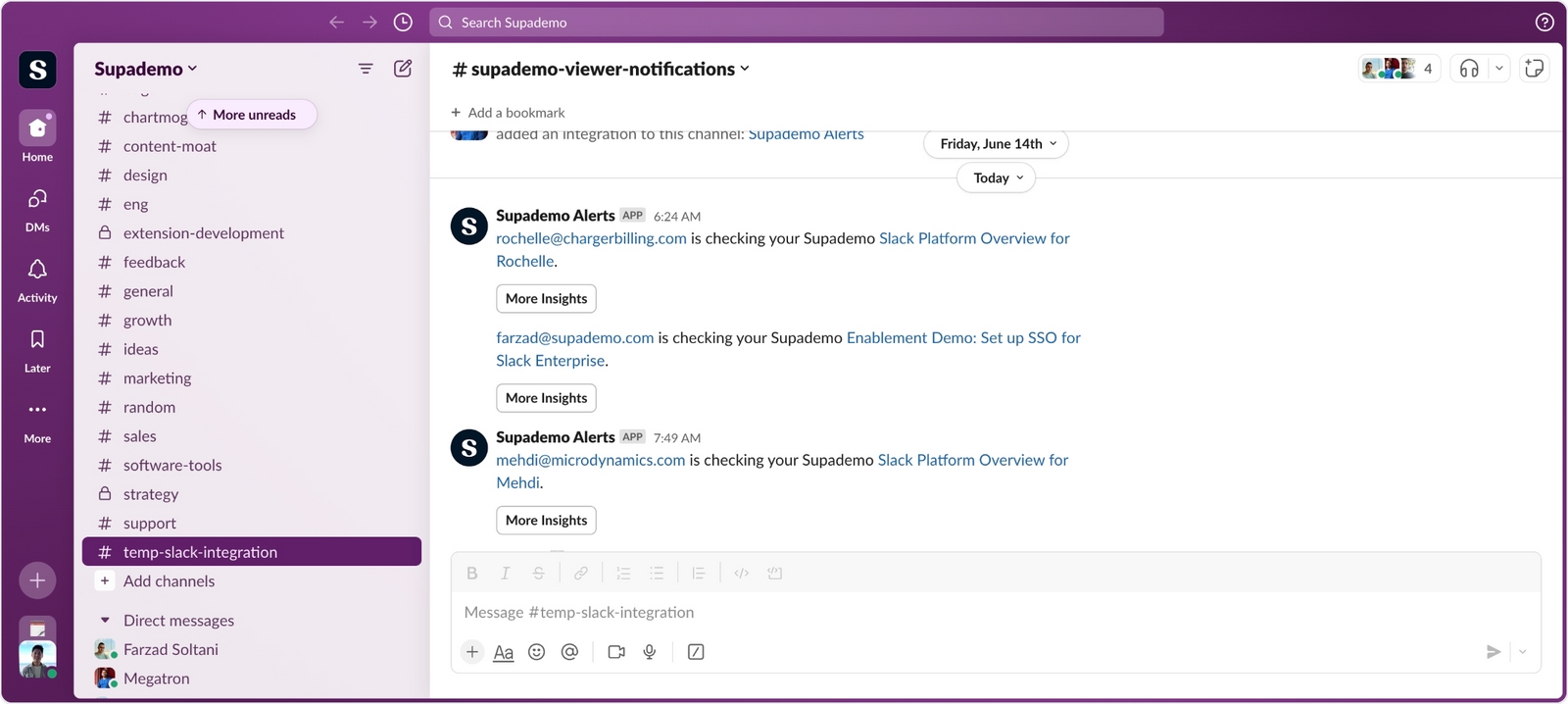Viewport: 1568px width, 704px height.
Task: Open DM with Farzad Soltani
Action: (252, 649)
